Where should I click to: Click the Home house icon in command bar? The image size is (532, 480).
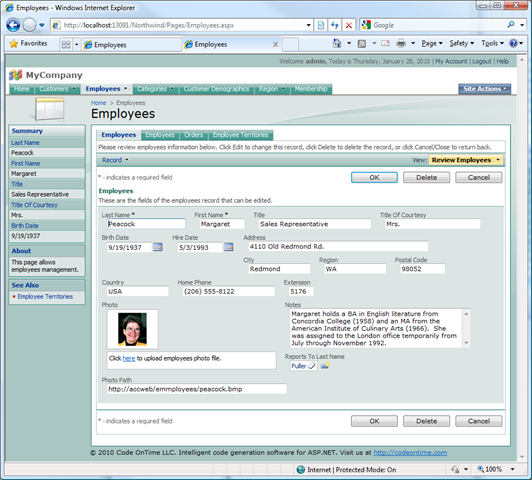click(x=337, y=43)
